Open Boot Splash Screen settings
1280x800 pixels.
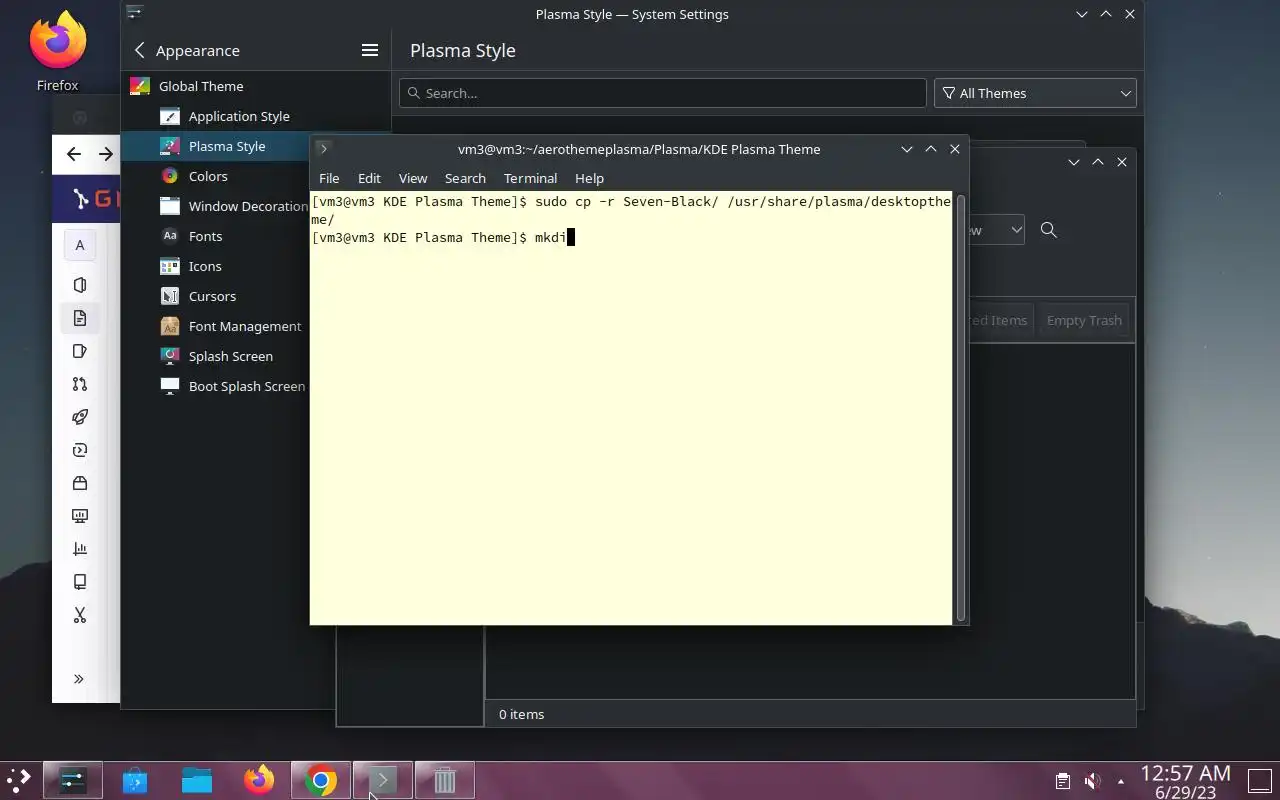click(x=247, y=386)
